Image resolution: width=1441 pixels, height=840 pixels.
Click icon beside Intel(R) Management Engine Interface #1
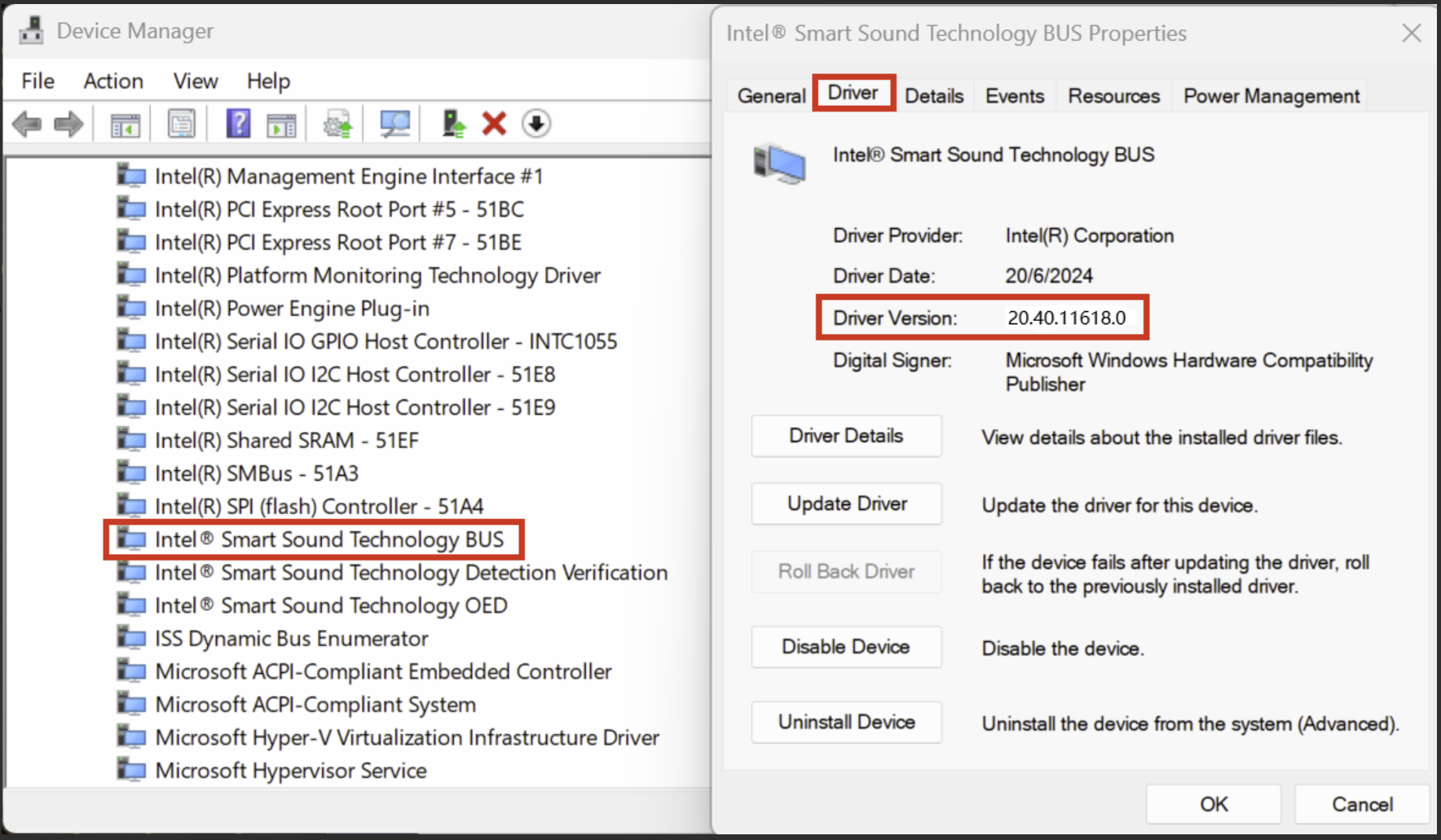131,176
